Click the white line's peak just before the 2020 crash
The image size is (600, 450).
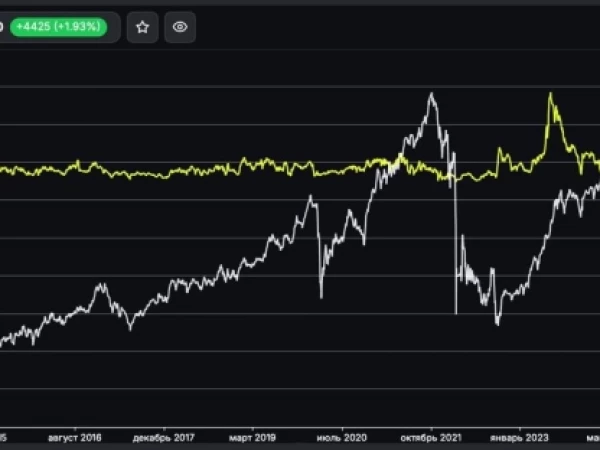coord(310,197)
